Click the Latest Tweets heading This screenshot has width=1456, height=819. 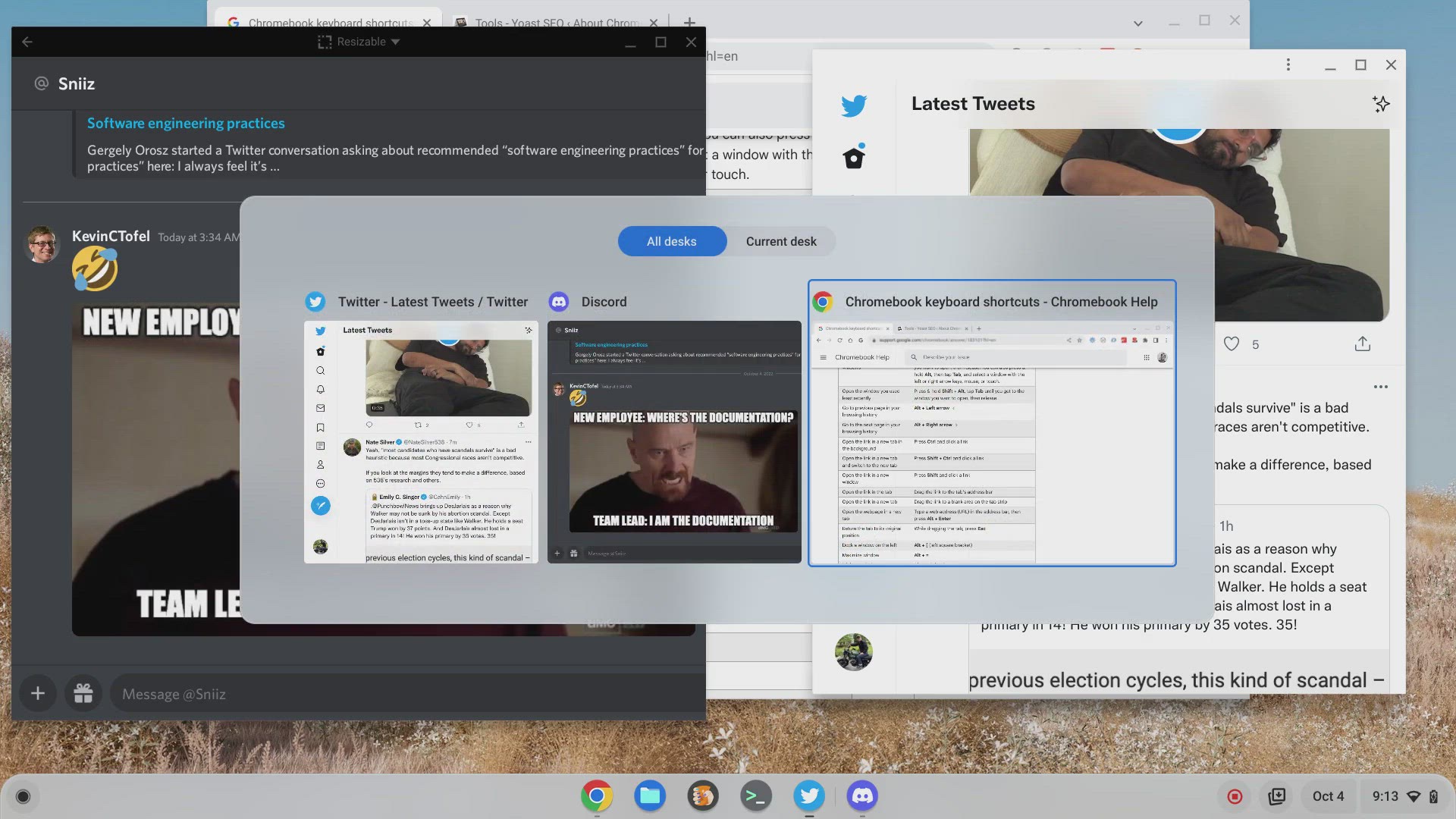coord(973,104)
